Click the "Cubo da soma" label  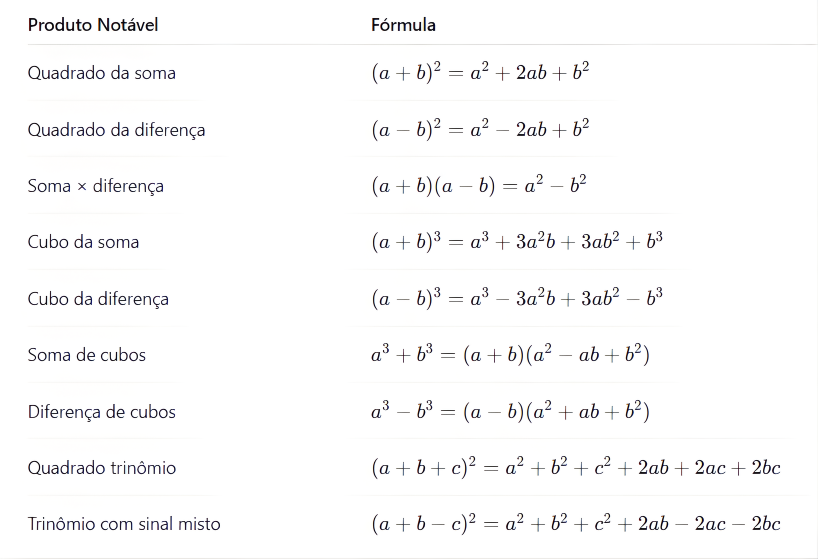(x=83, y=242)
